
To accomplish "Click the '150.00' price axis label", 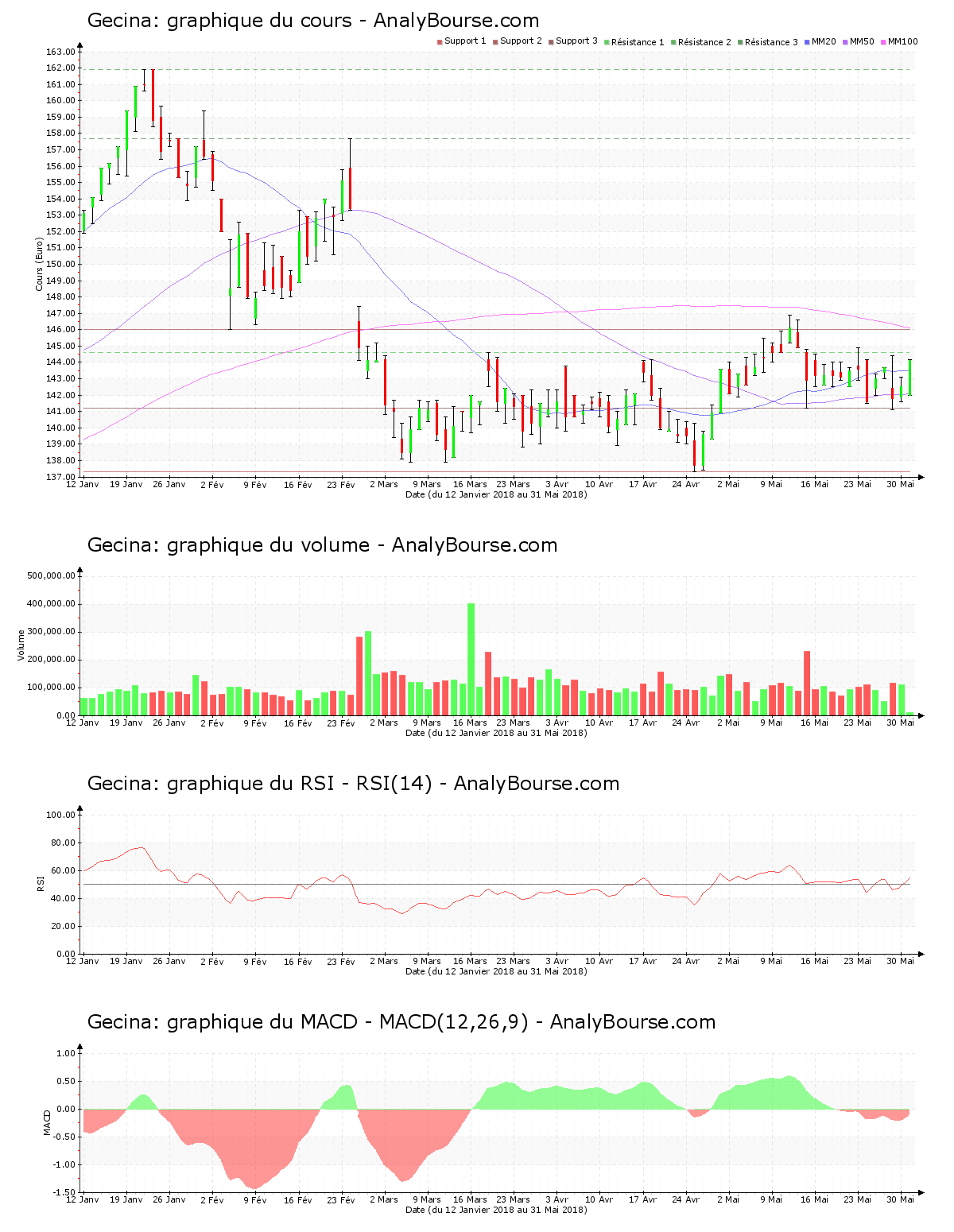I will point(60,264).
